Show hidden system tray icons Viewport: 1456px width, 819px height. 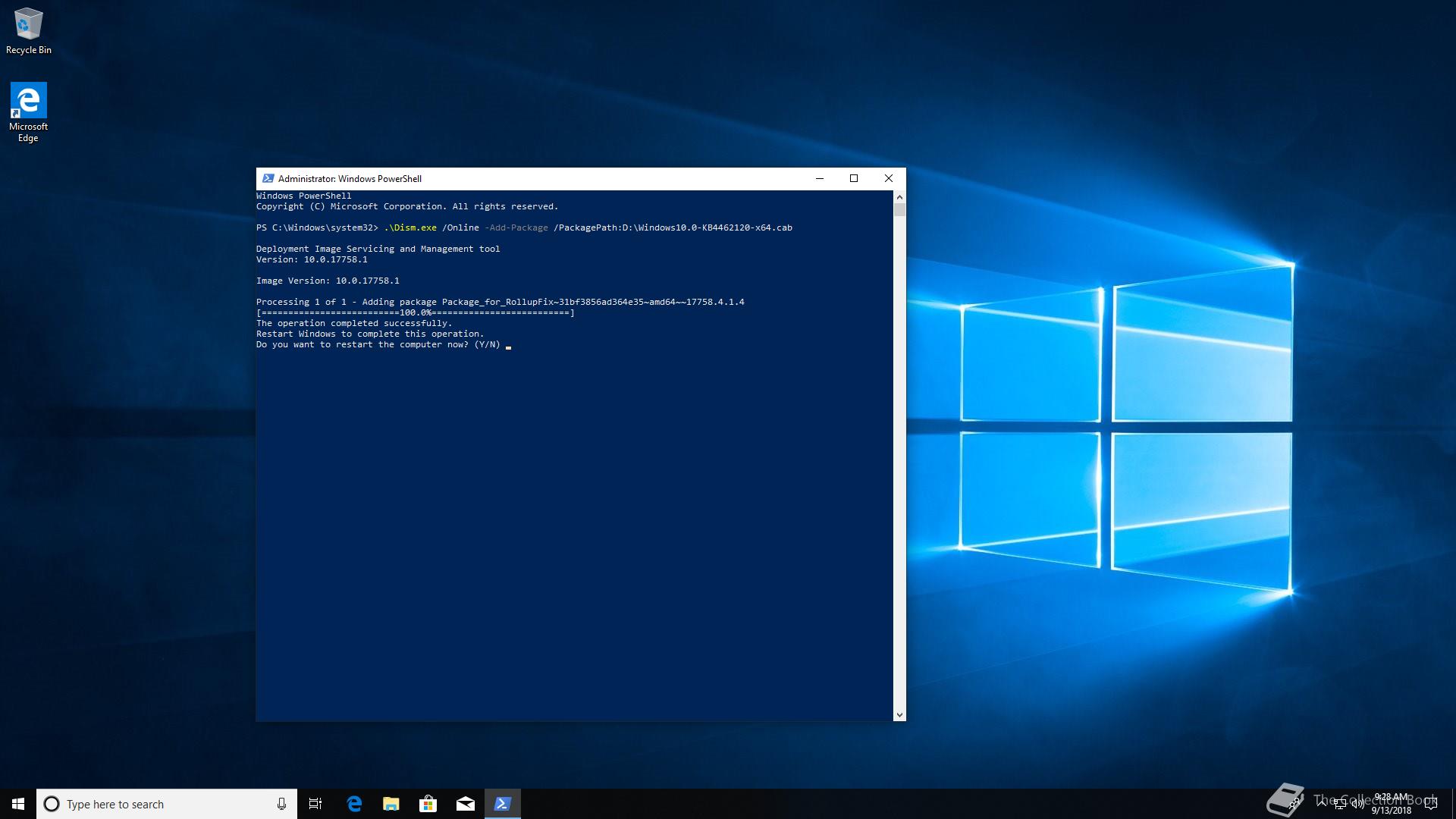1322,804
